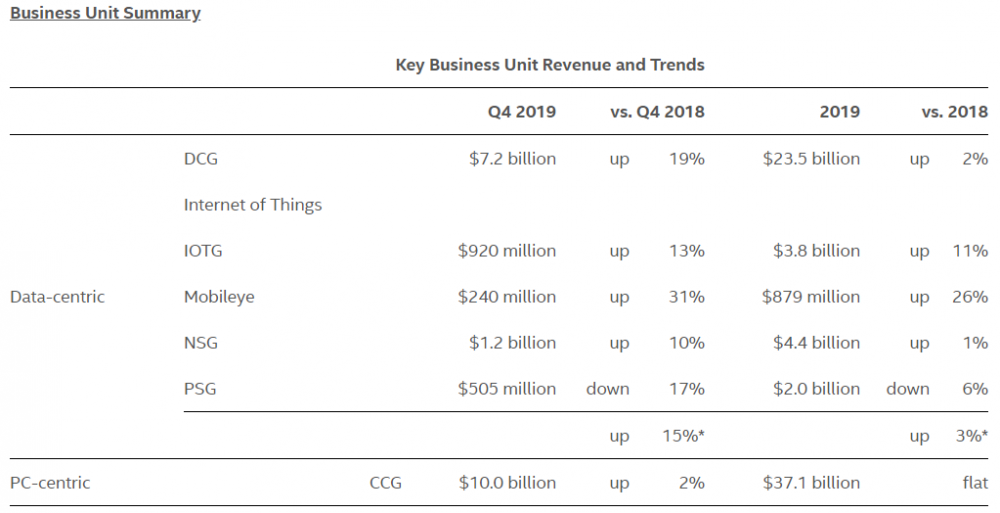
Task: Click the 26% Mobileye annual change
Action: click(x=970, y=297)
